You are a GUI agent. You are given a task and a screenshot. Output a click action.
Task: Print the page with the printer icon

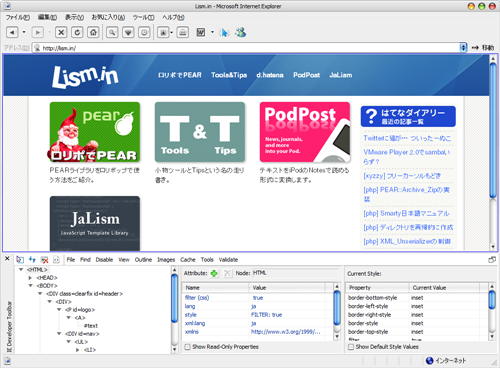(183, 32)
